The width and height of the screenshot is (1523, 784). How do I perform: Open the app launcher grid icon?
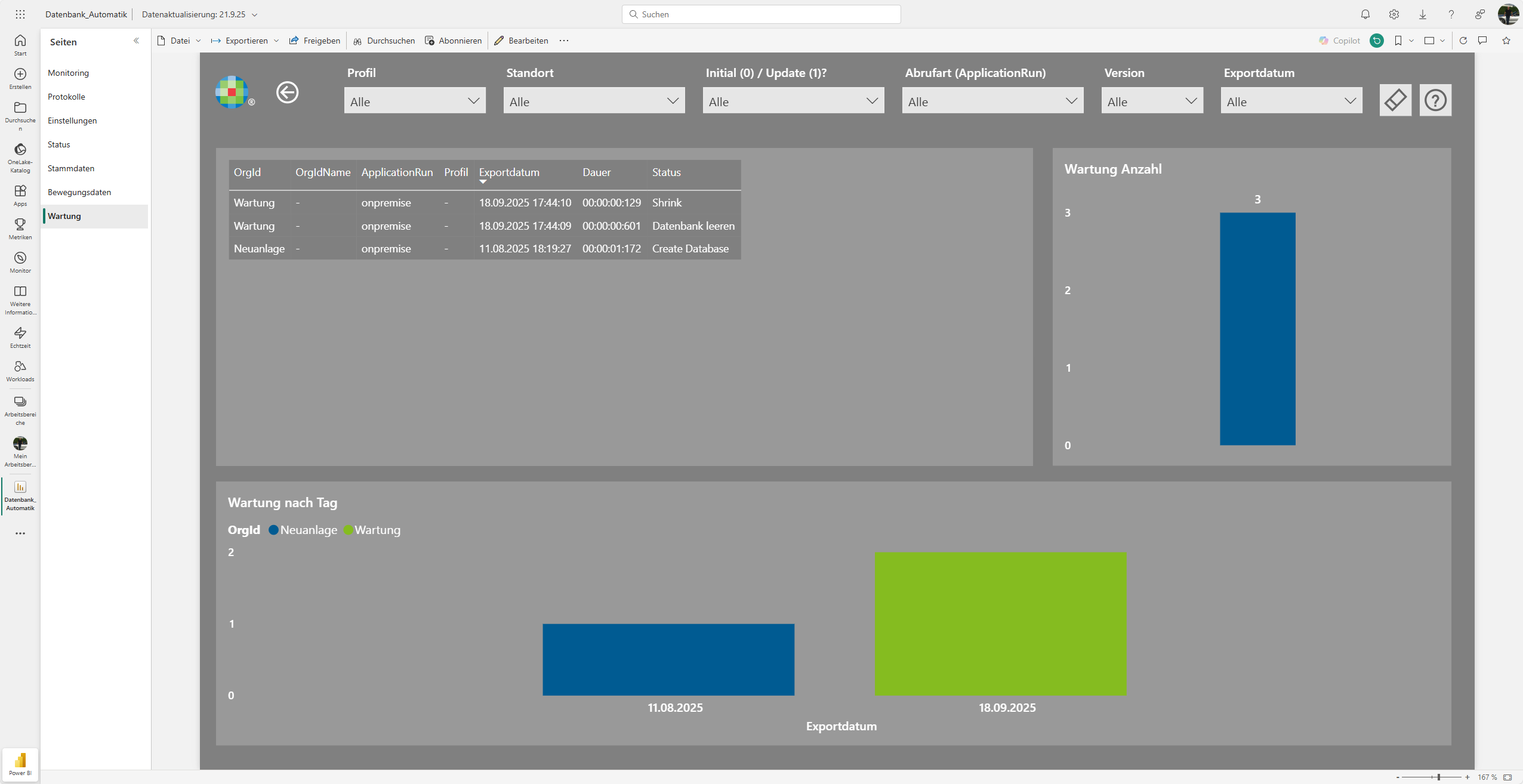point(20,14)
